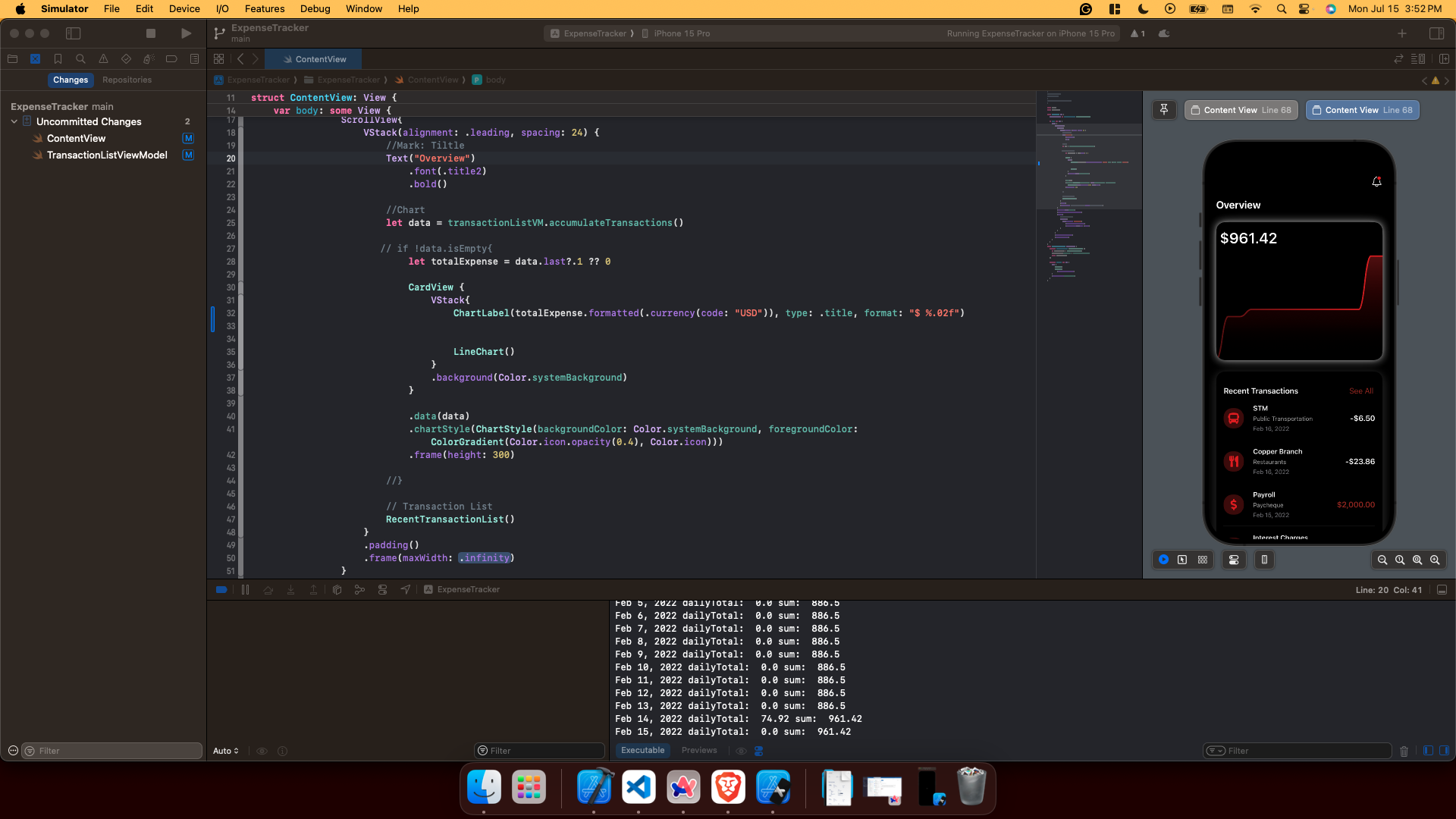1456x819 pixels.
Task: Hide the debug area panel
Action: click(x=1442, y=589)
